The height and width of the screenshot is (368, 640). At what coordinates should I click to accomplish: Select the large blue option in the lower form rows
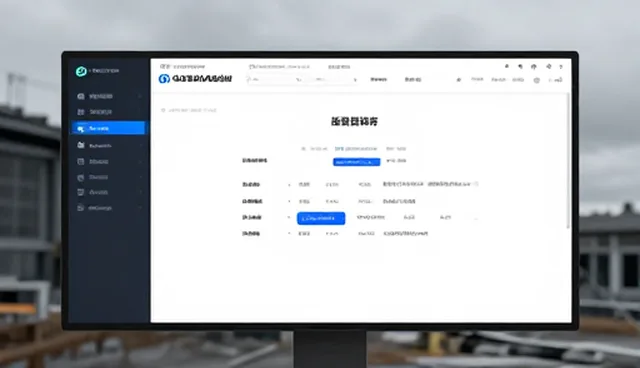321,218
